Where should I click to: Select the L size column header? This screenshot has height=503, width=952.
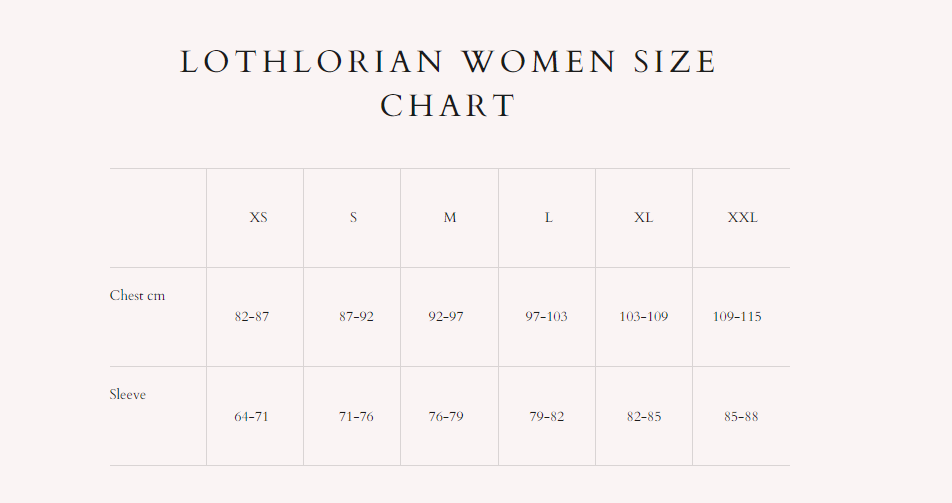pyautogui.click(x=548, y=217)
